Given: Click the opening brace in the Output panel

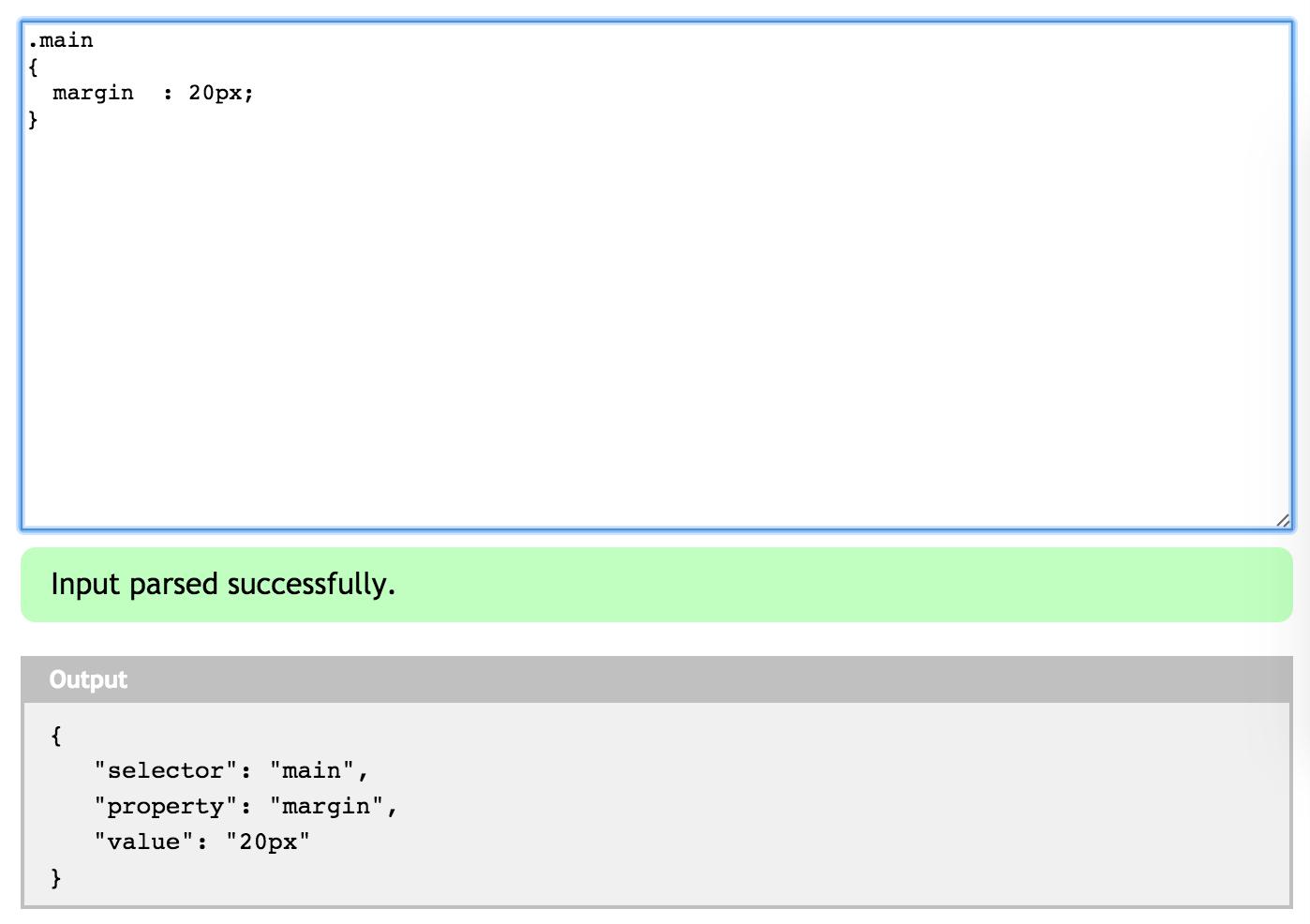Looking at the screenshot, I should pos(56,735).
